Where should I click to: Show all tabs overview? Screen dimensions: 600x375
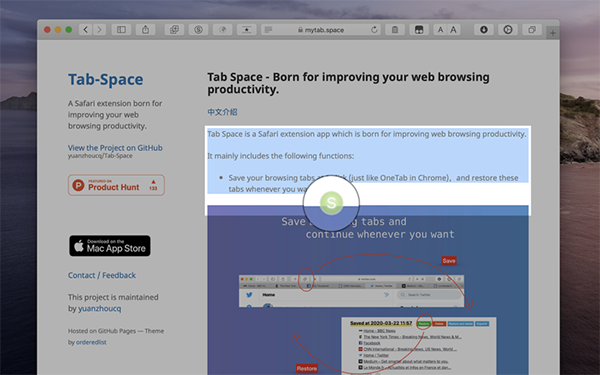pos(532,29)
